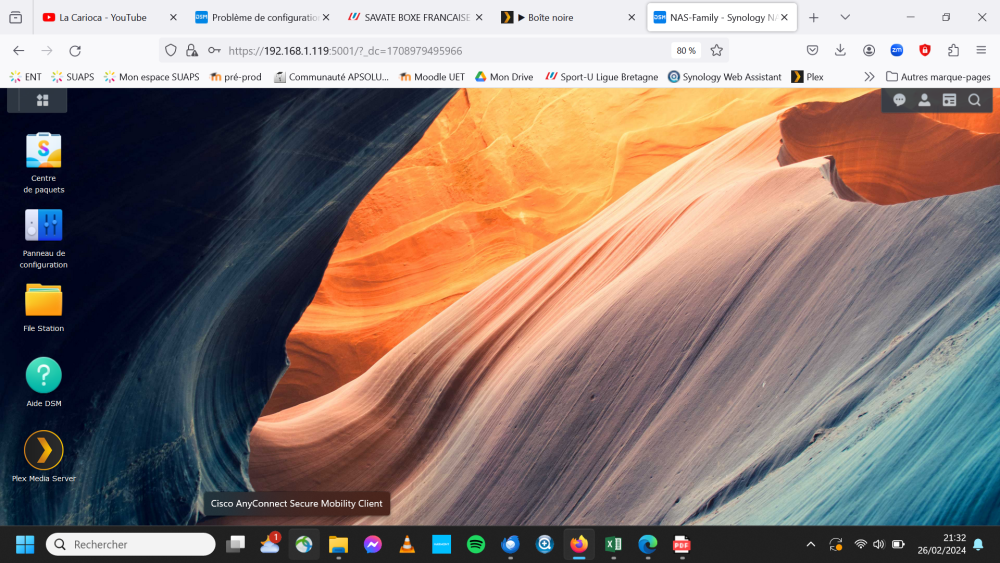The height and width of the screenshot is (563, 1000).
Task: Open Moodle UET bookmark
Action: 432,77
